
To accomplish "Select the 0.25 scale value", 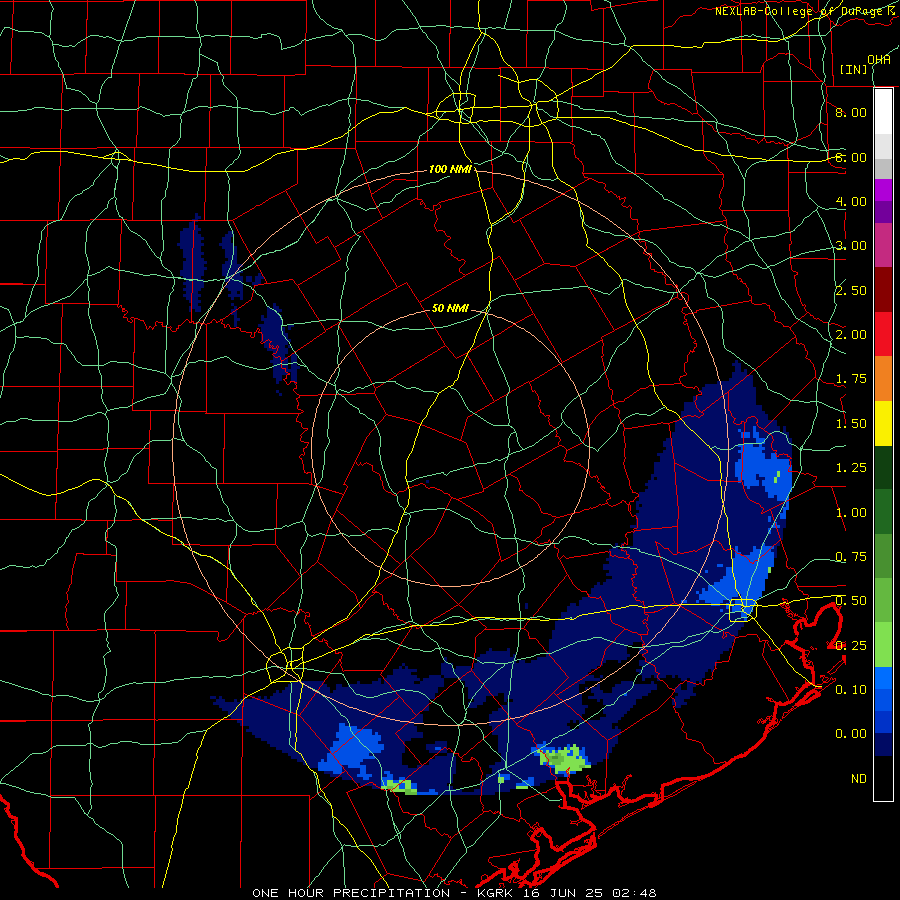I will [851, 646].
